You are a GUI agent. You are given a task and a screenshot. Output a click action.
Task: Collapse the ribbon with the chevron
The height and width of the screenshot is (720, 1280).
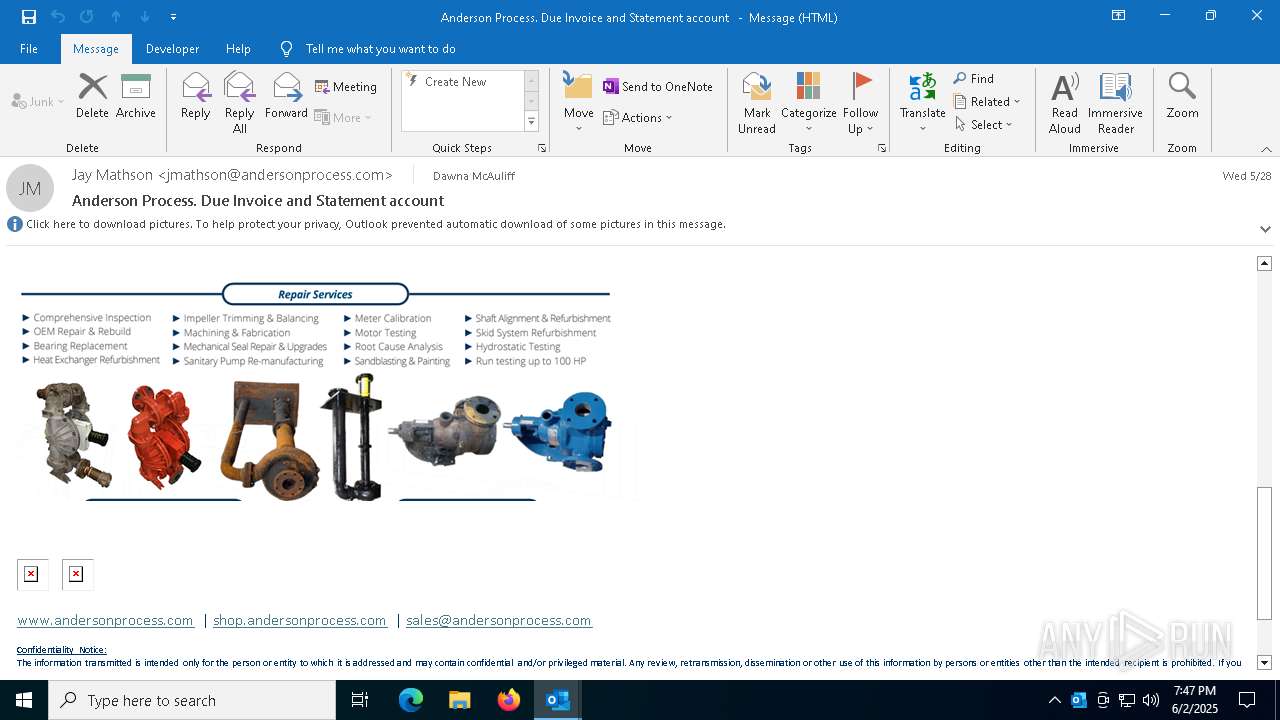pos(1266,149)
